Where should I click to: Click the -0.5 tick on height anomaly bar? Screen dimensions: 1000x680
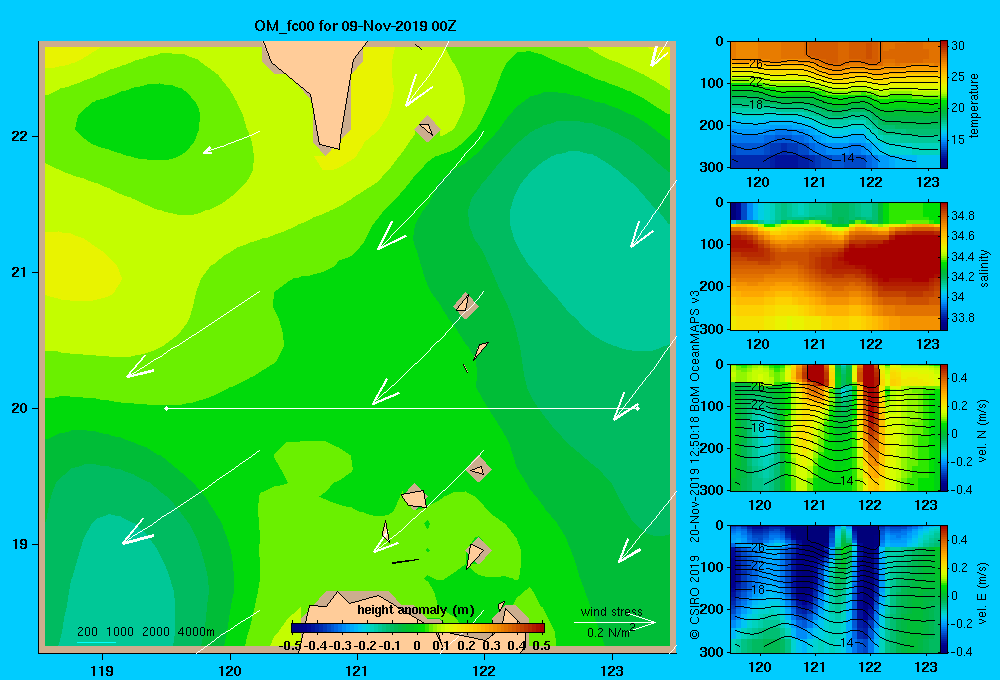[x=290, y=646]
